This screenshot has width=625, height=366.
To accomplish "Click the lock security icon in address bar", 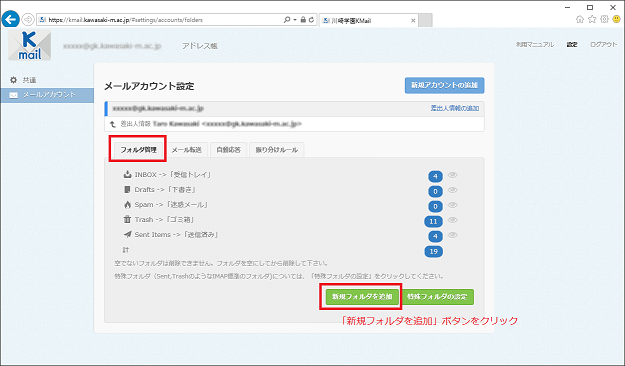I will tap(303, 20).
